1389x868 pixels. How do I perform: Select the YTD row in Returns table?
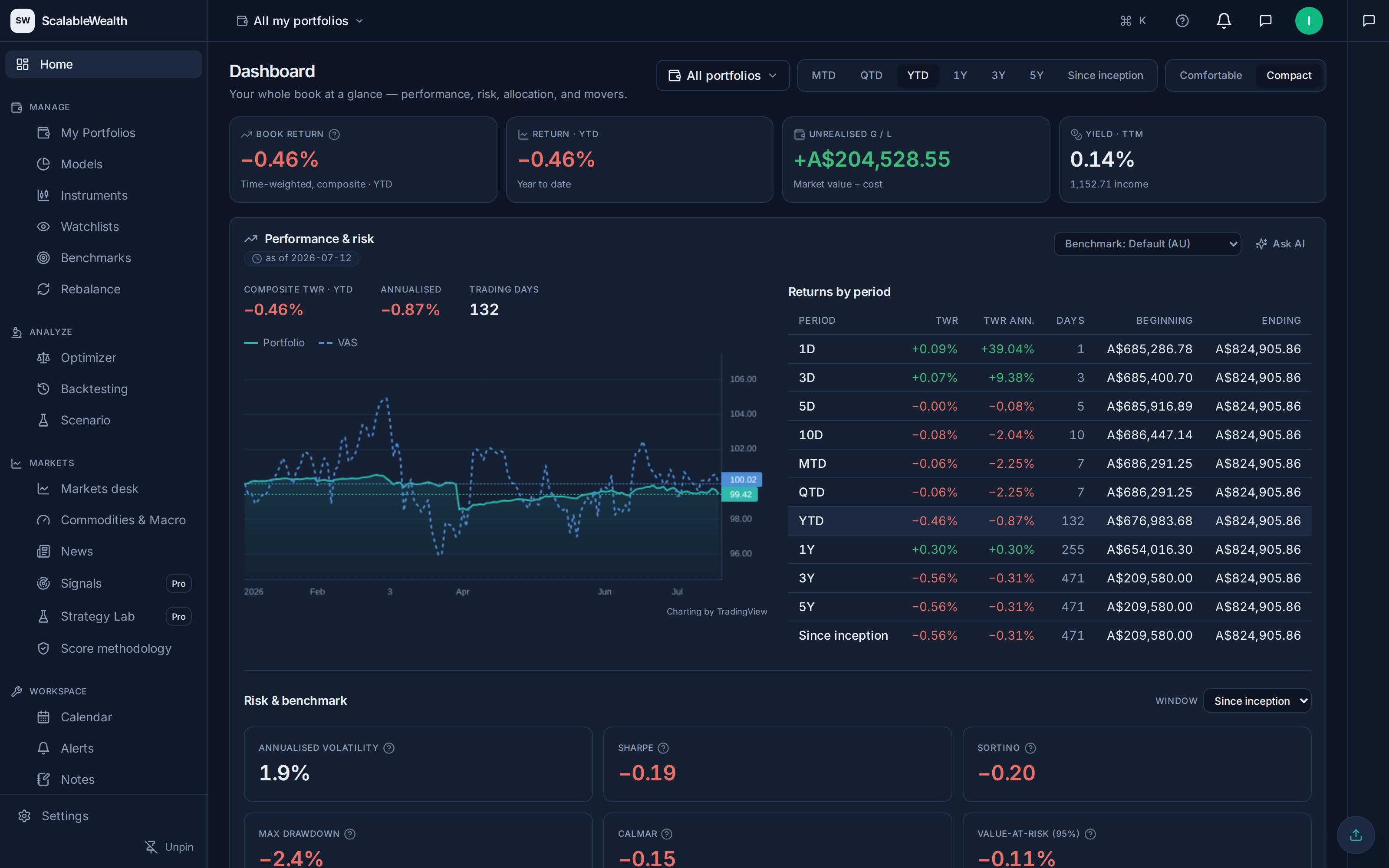1049,521
